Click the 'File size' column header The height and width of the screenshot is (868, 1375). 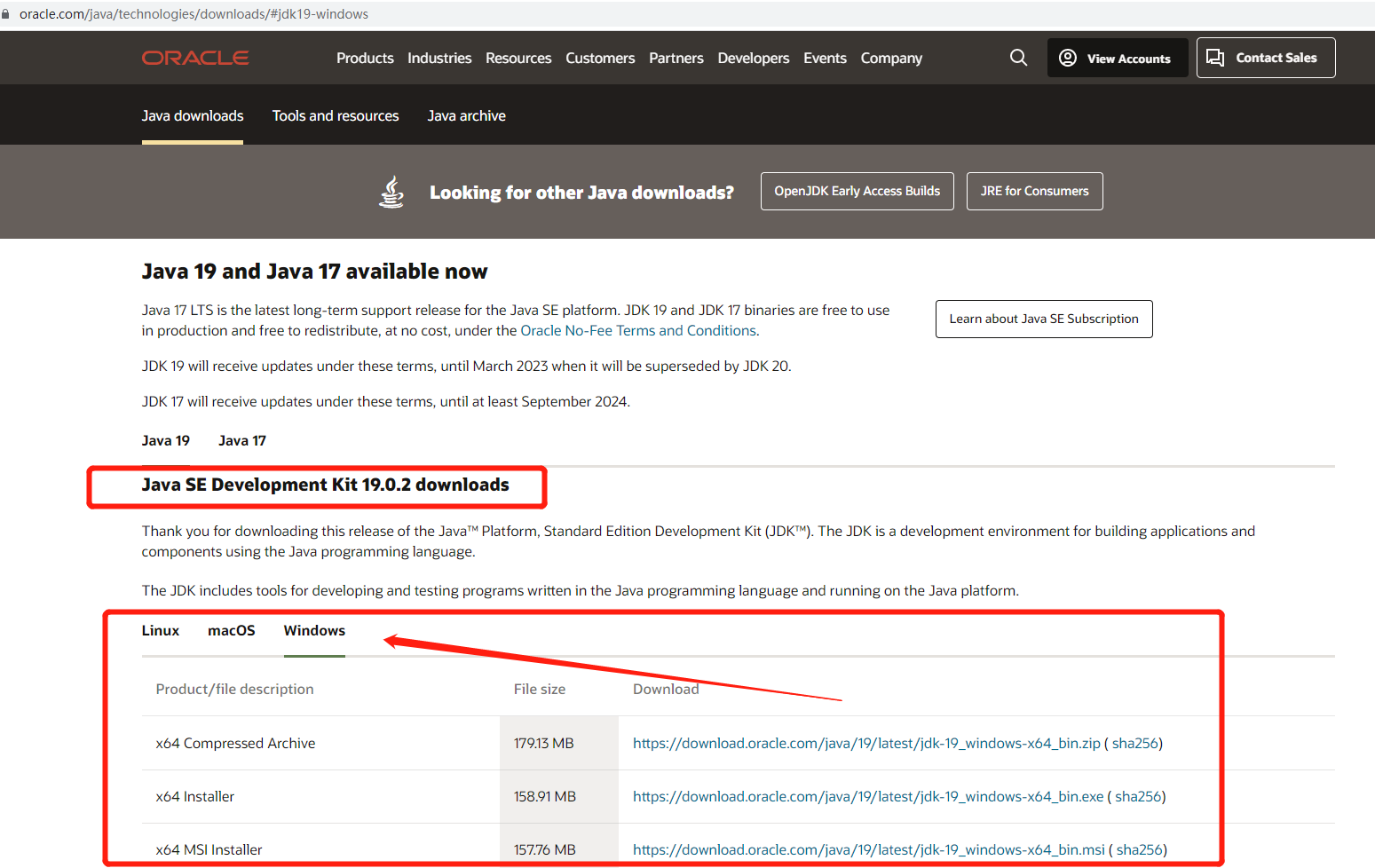tap(540, 689)
